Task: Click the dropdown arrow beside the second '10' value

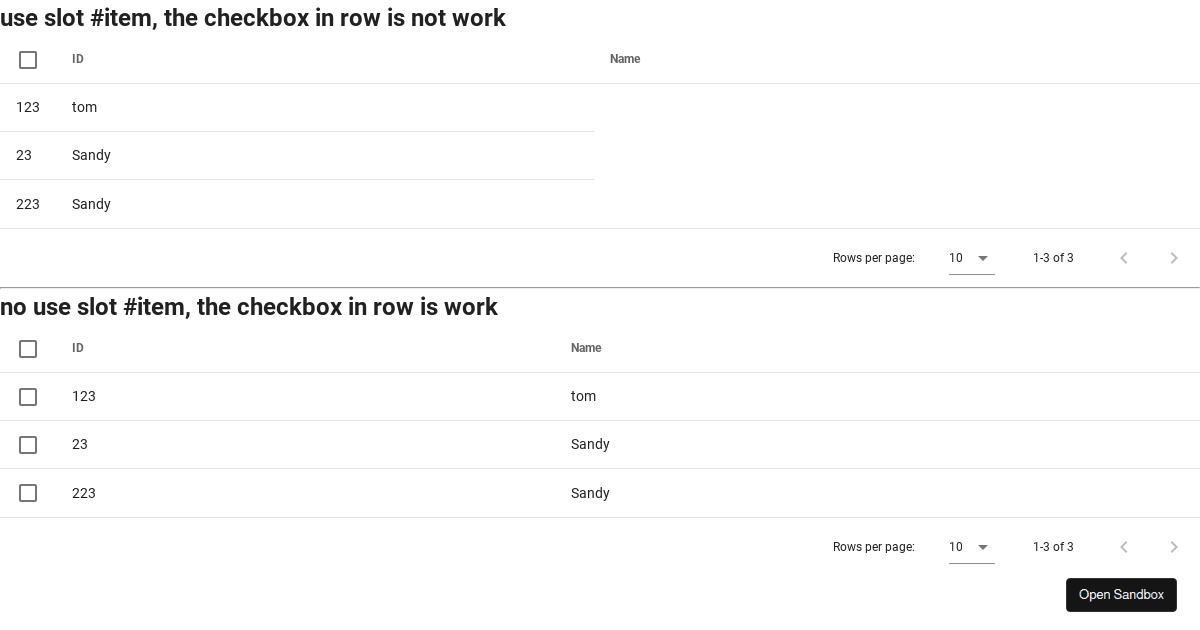Action: (x=984, y=547)
